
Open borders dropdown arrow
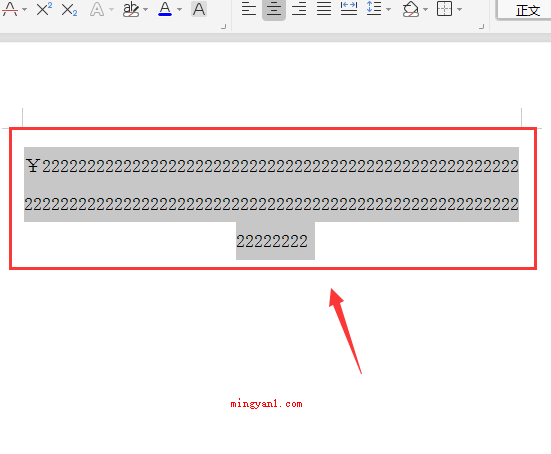(459, 9)
